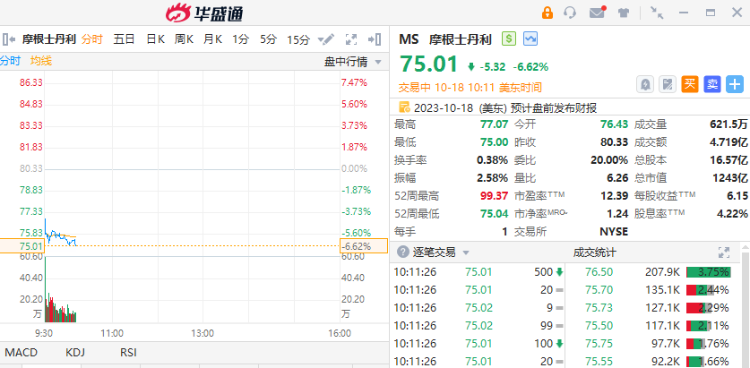Click the earnings calendar icon

tap(405, 107)
